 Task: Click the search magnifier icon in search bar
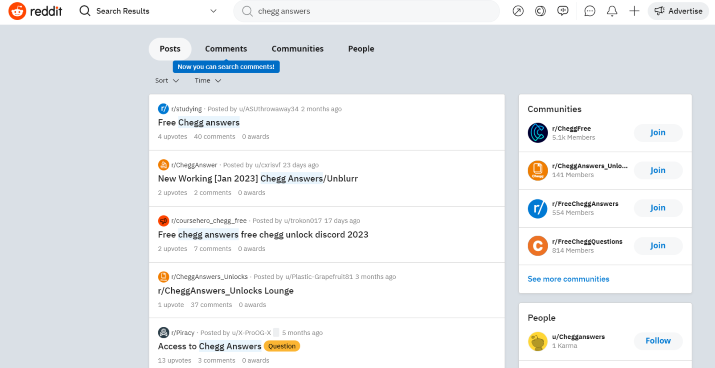[x=247, y=11]
